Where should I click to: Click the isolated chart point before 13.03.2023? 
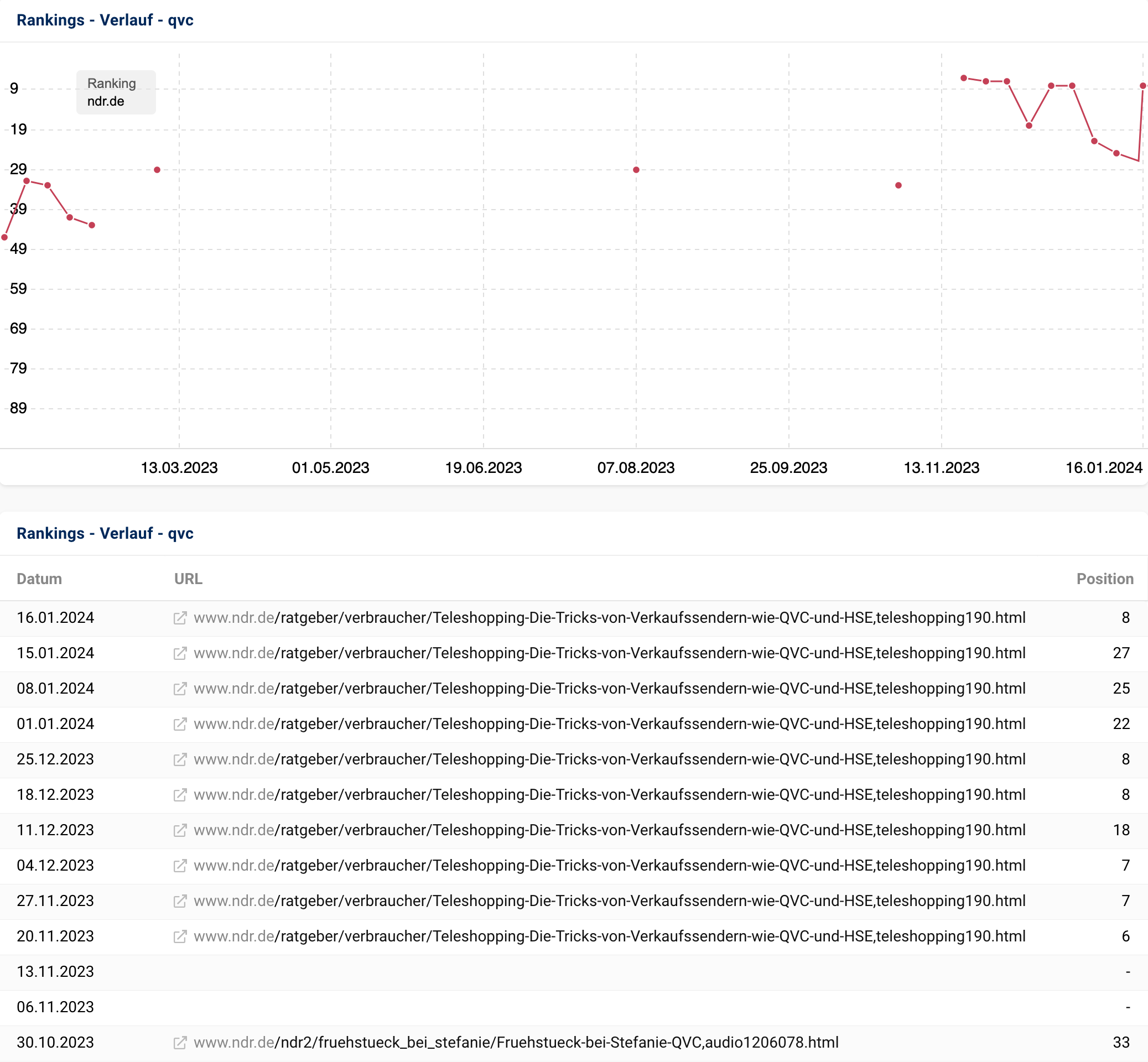[157, 170]
